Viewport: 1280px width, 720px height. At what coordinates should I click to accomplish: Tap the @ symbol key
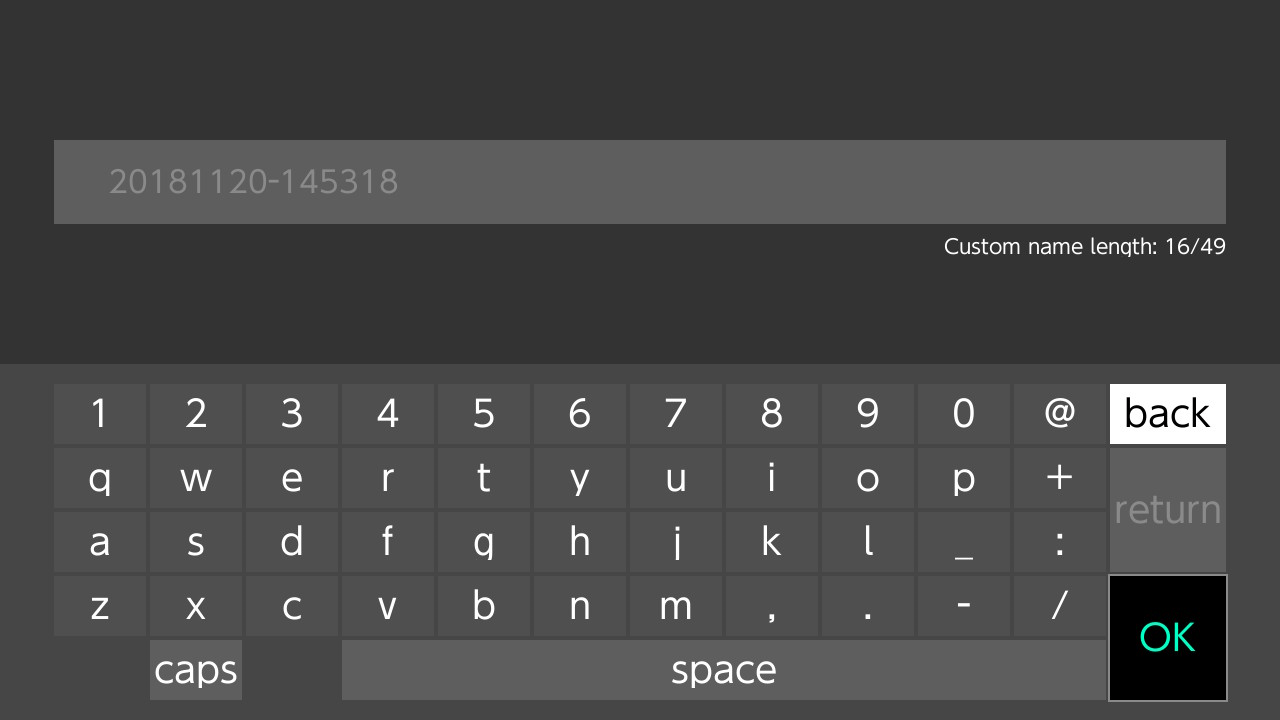(1060, 414)
